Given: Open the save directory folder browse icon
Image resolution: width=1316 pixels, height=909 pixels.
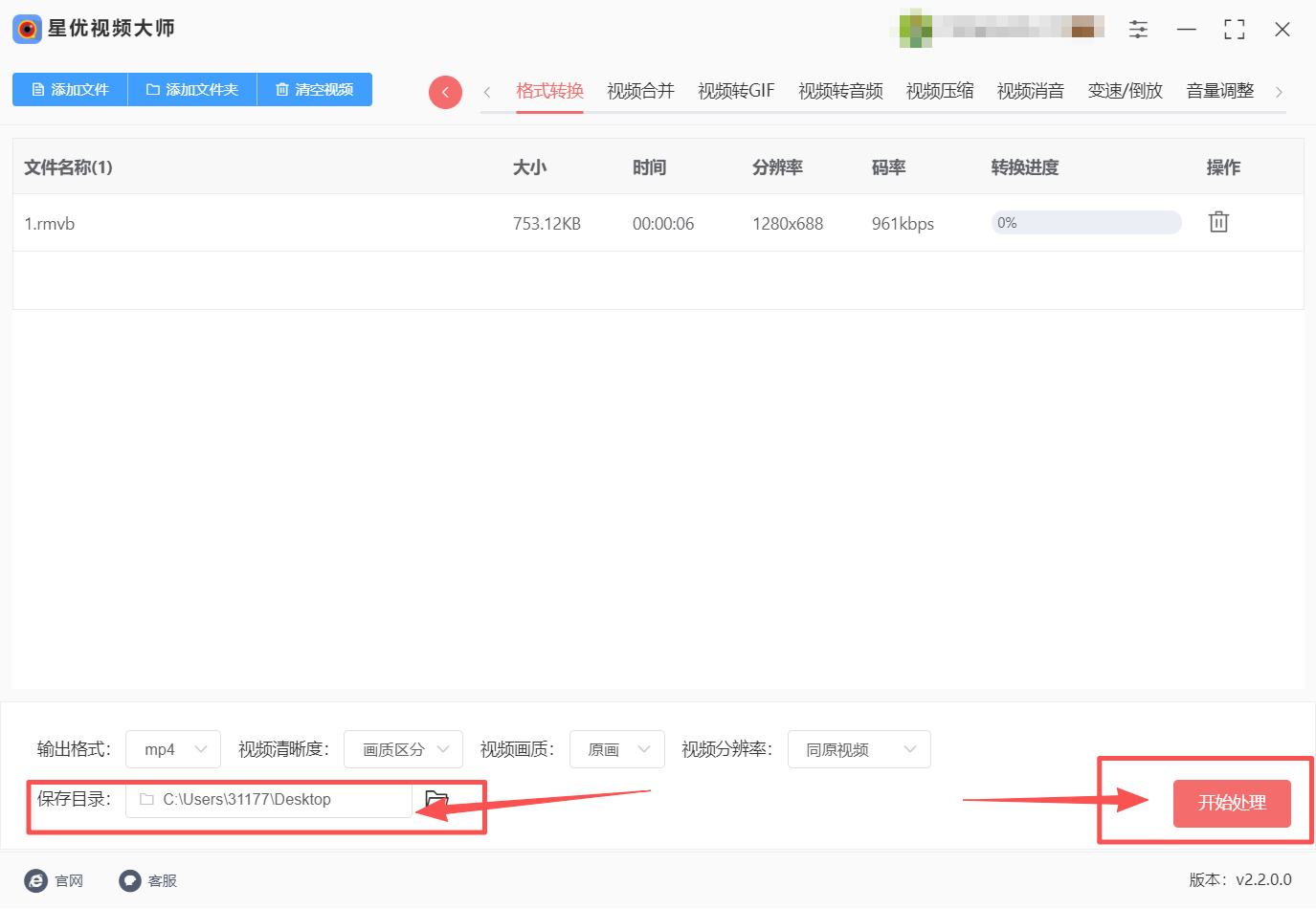Looking at the screenshot, I should click(436, 799).
